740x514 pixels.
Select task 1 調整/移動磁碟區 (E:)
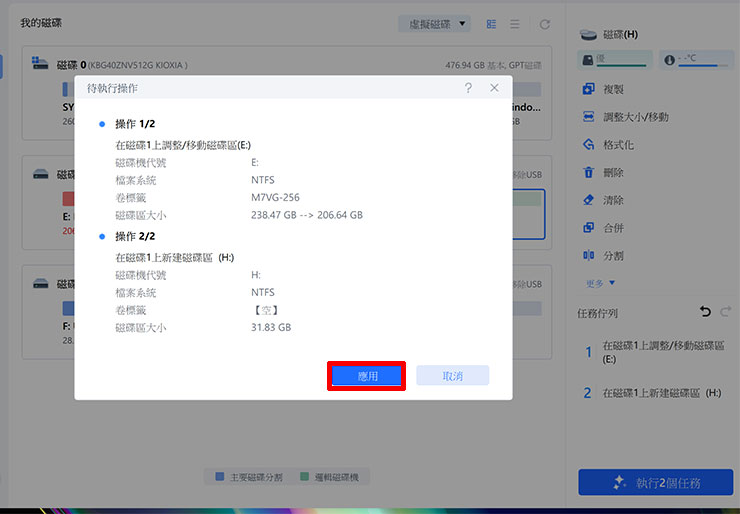[x=654, y=352]
